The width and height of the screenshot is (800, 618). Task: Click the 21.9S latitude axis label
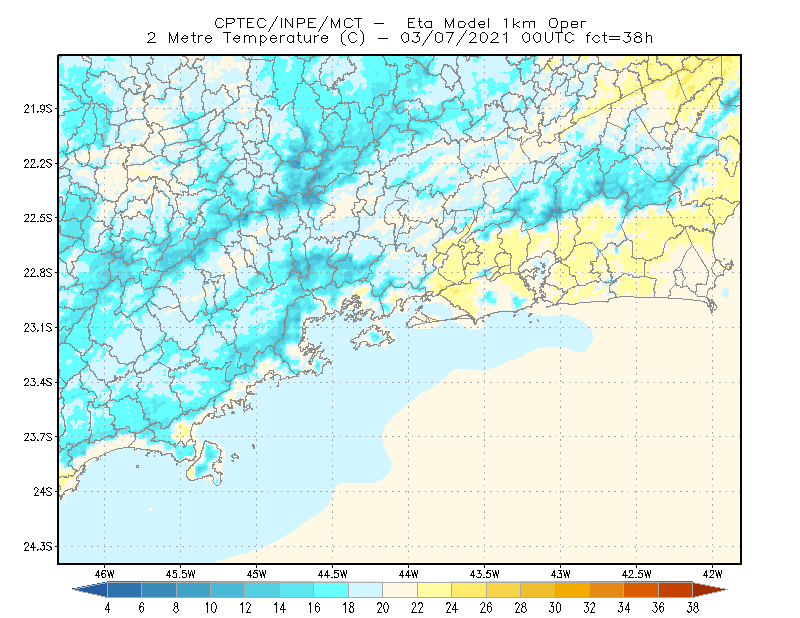point(38,109)
